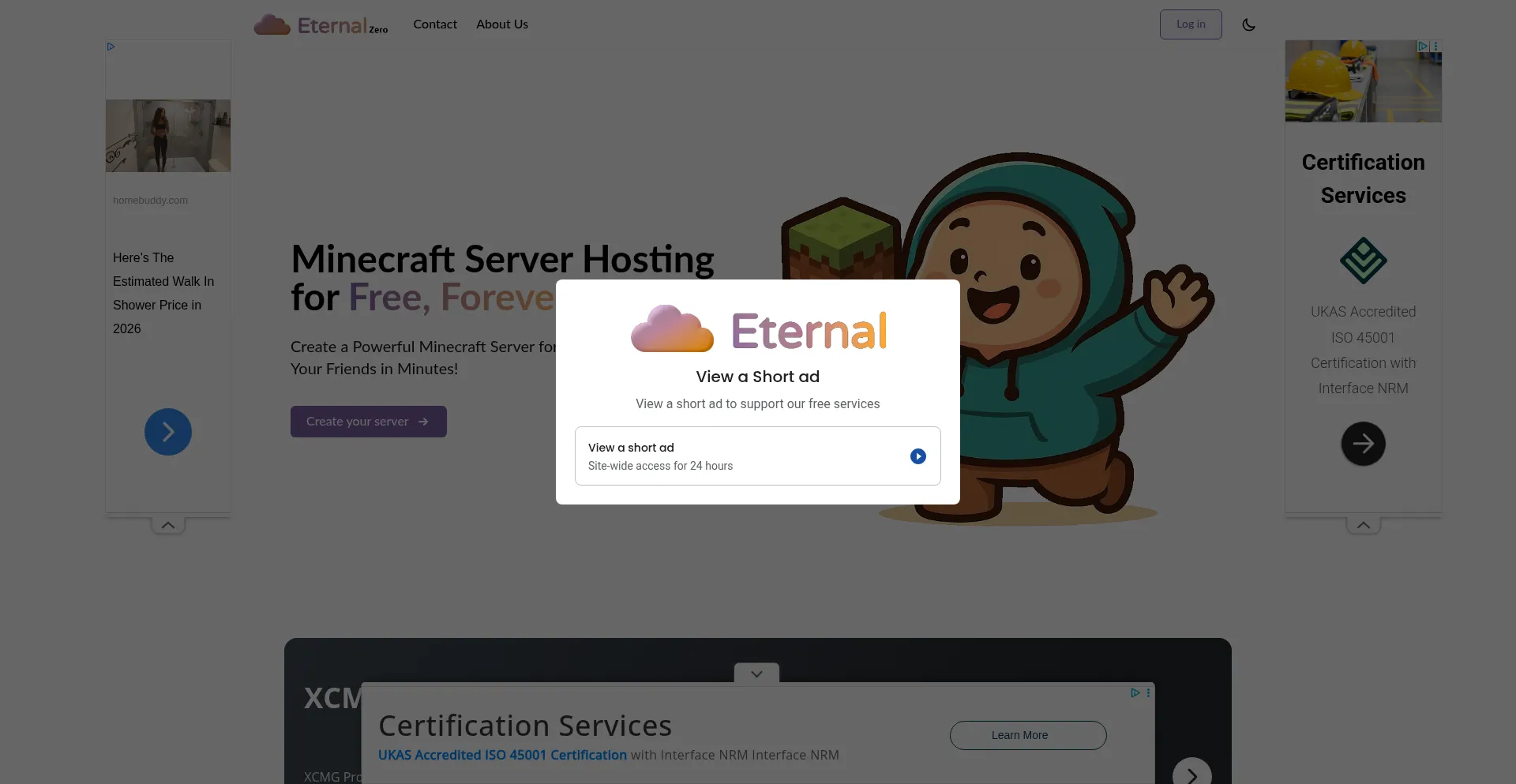
Task: Click Learn More on bottom banner ad
Action: click(x=1028, y=735)
